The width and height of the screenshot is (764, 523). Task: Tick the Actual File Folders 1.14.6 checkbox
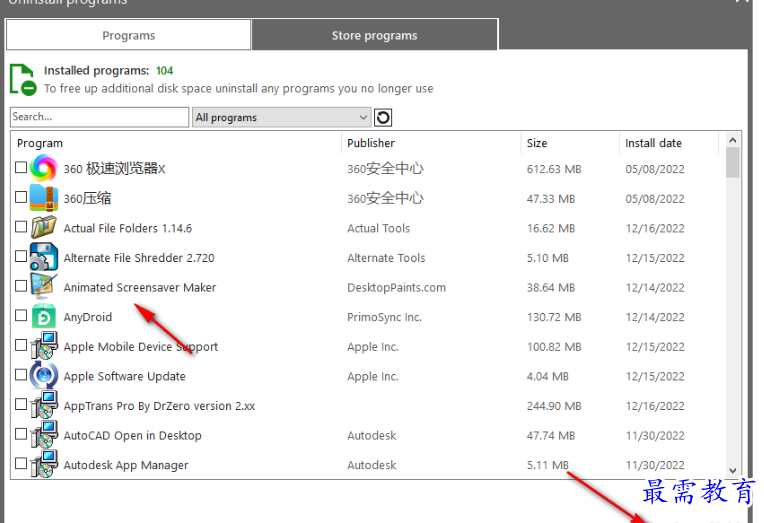point(21,227)
